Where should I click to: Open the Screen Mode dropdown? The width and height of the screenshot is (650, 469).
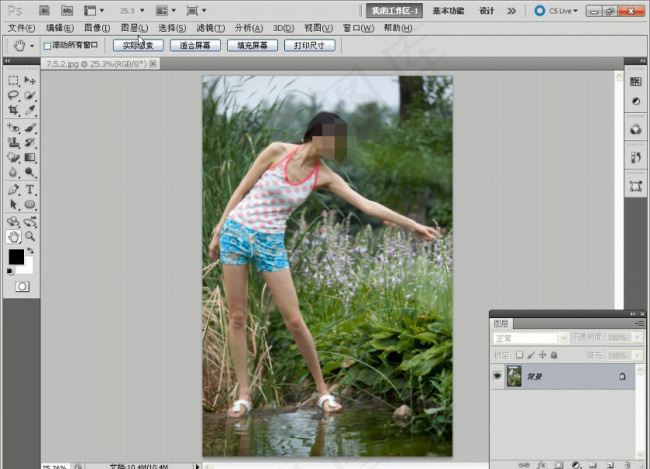[196, 10]
